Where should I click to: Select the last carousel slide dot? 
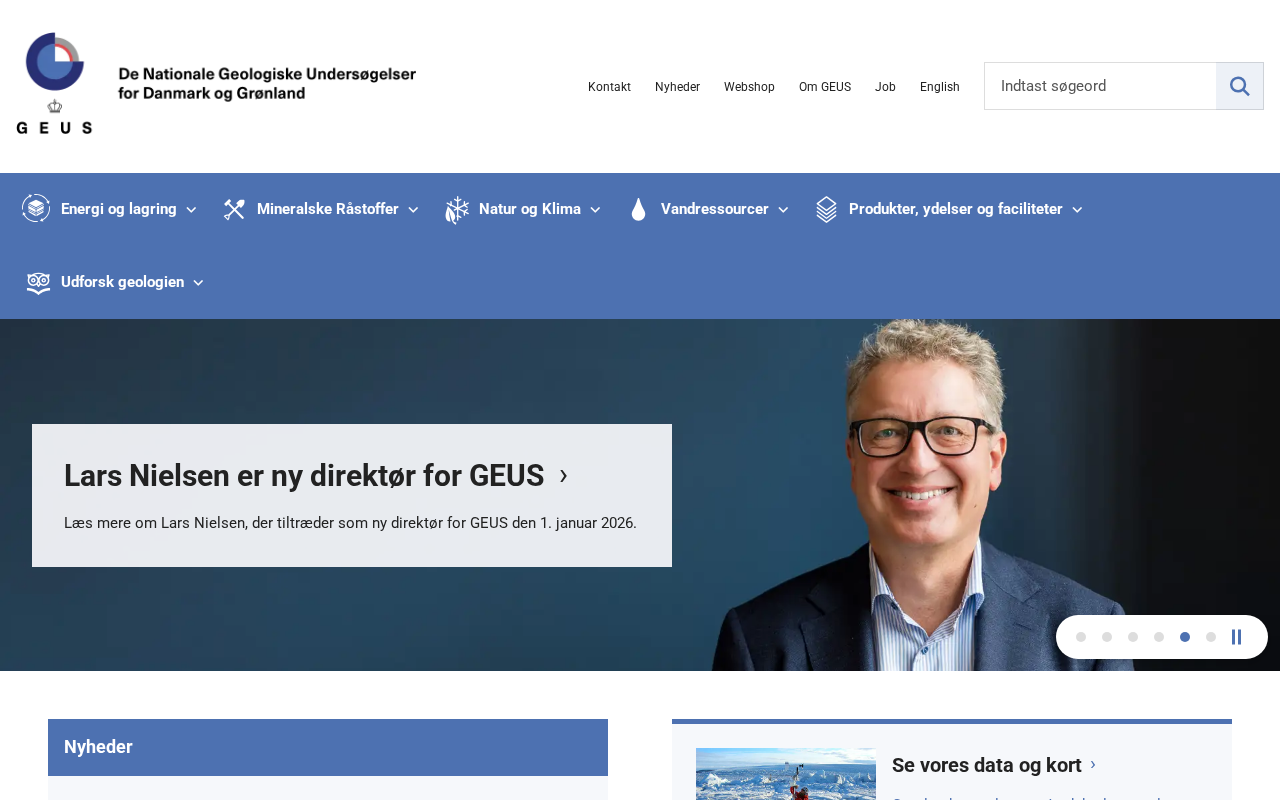tap(1211, 637)
